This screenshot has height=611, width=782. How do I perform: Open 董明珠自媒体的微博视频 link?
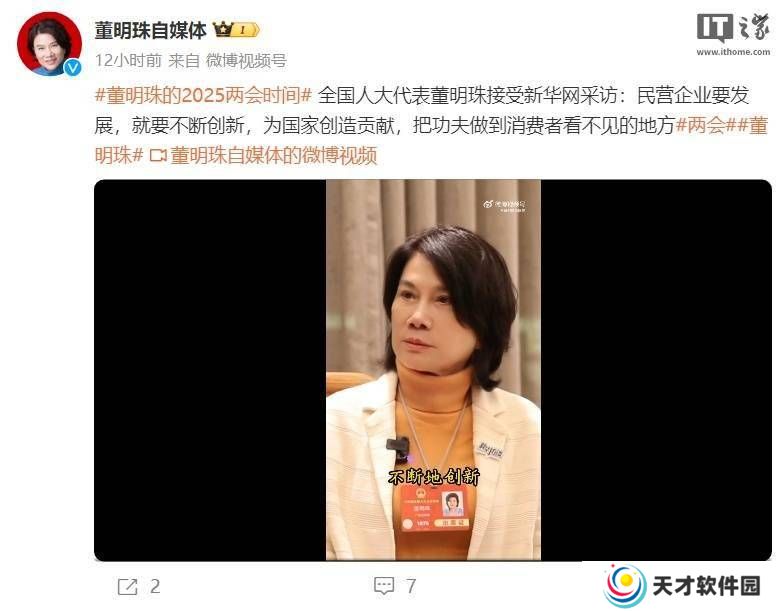tap(273, 156)
